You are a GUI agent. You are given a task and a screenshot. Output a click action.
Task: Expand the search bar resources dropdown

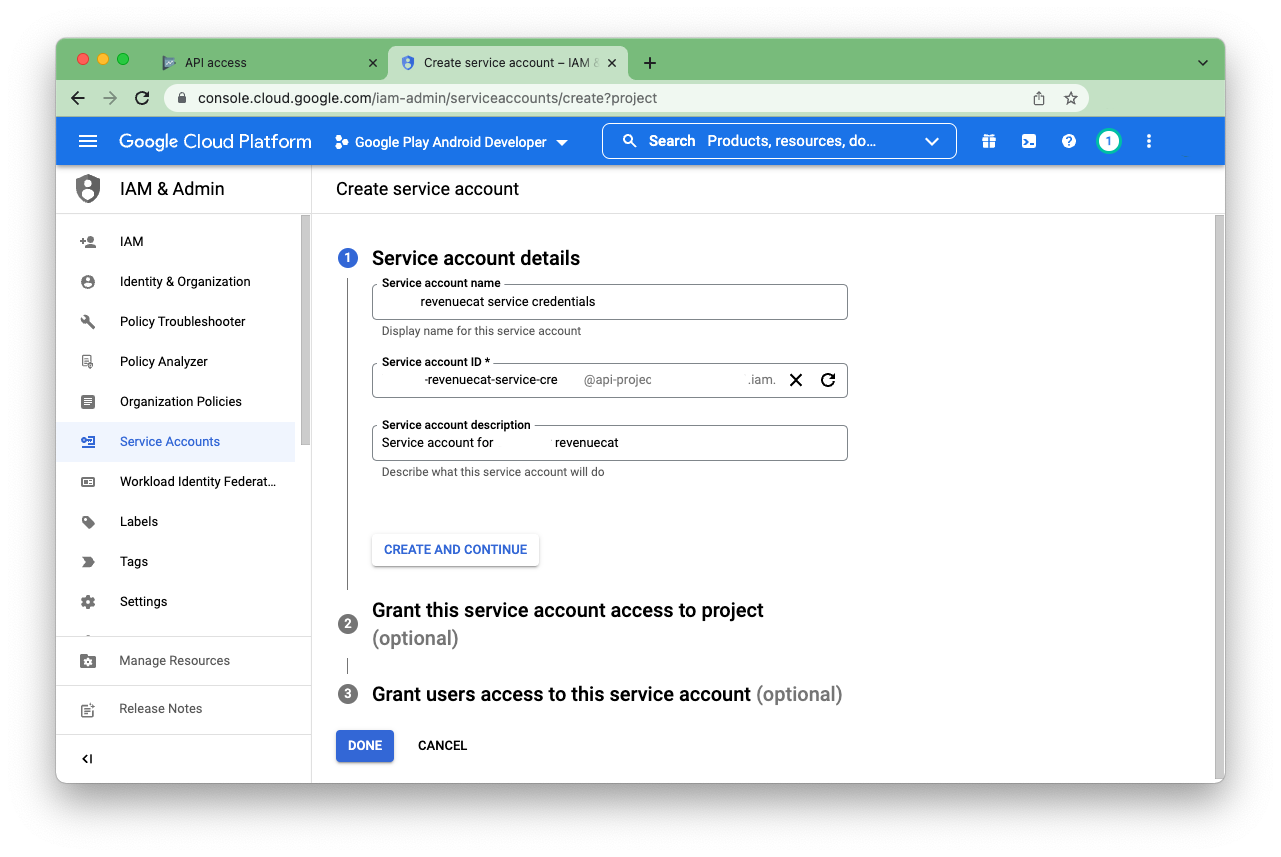click(x=931, y=140)
